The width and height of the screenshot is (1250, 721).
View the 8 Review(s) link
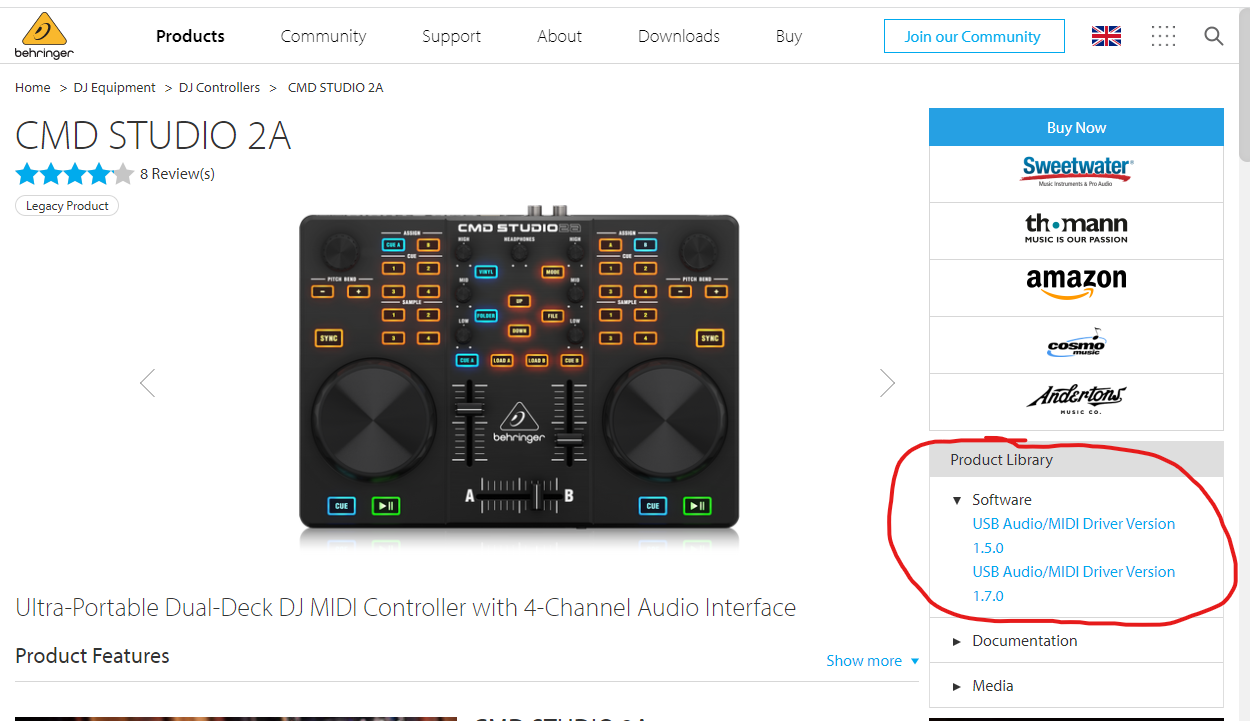(177, 173)
